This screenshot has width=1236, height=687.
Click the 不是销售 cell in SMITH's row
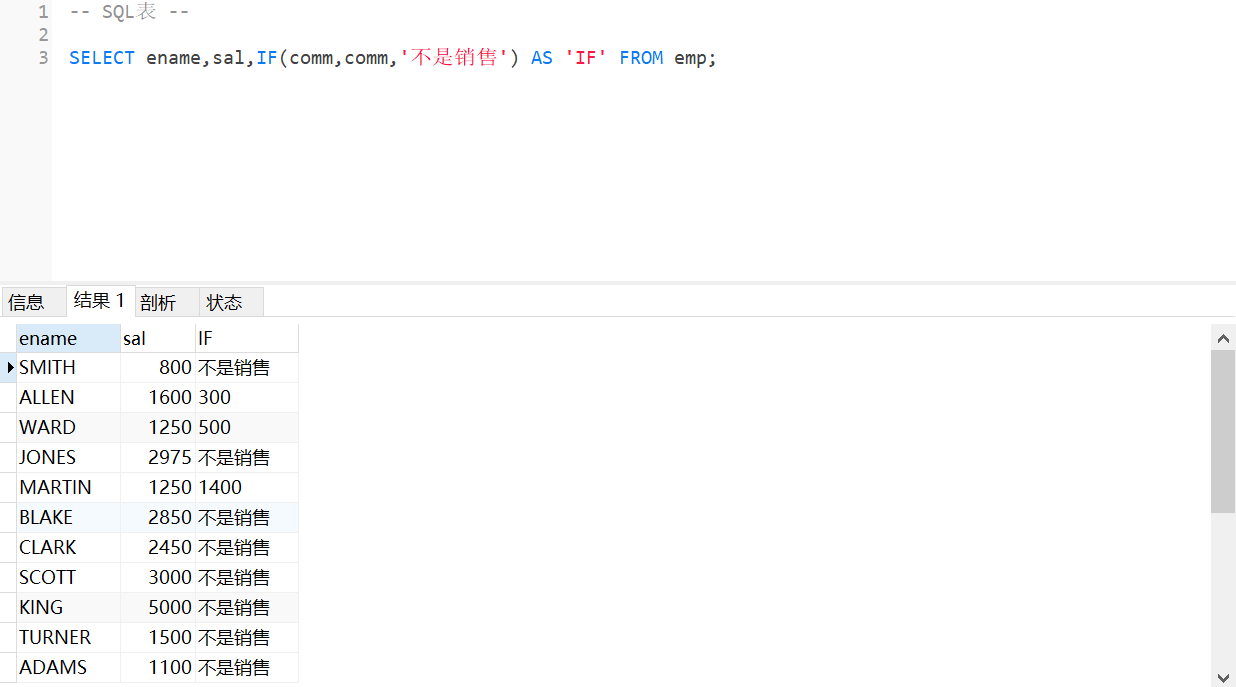(246, 368)
